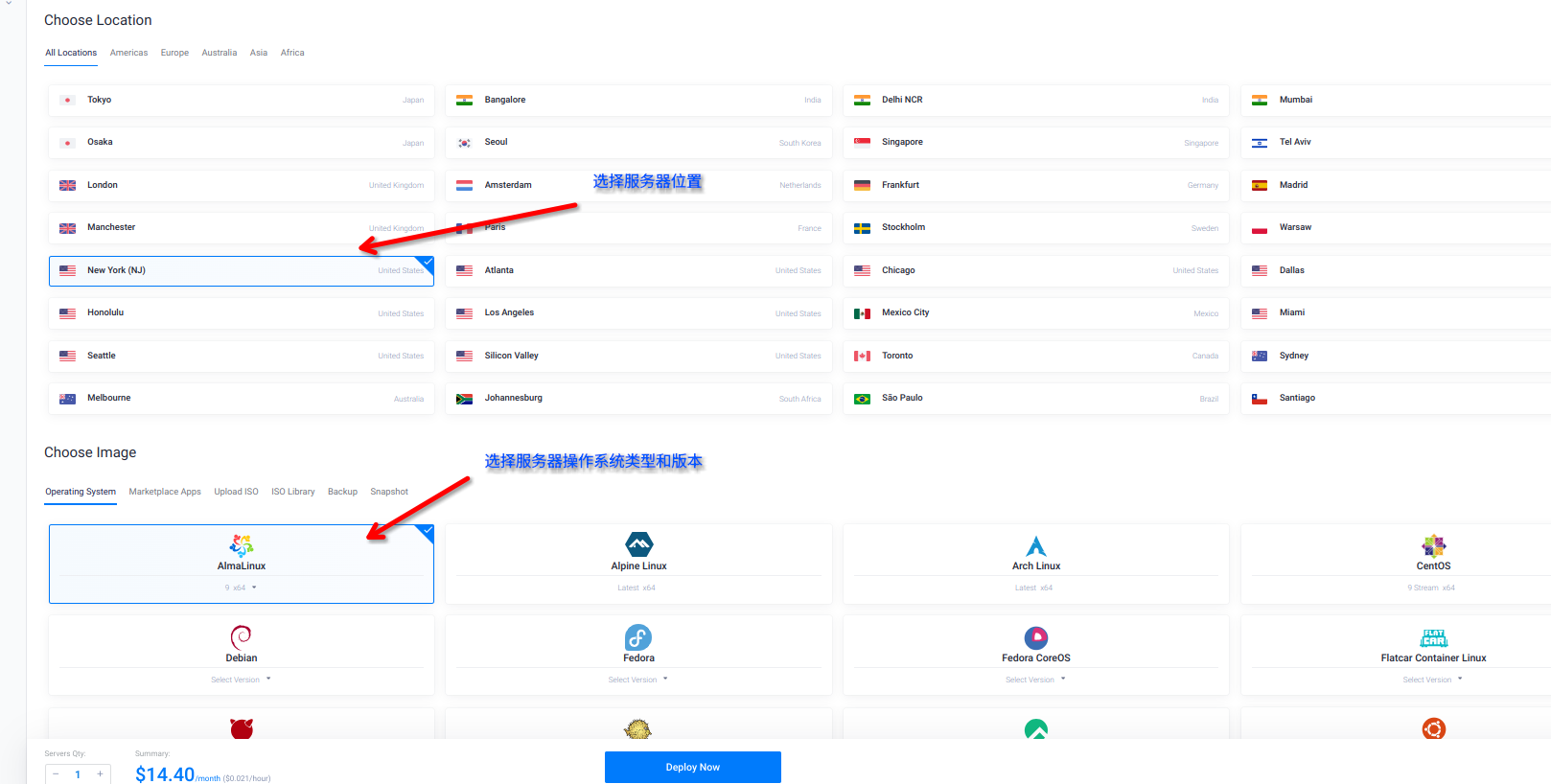
Task: Select the Seattle location option
Action: [242, 356]
